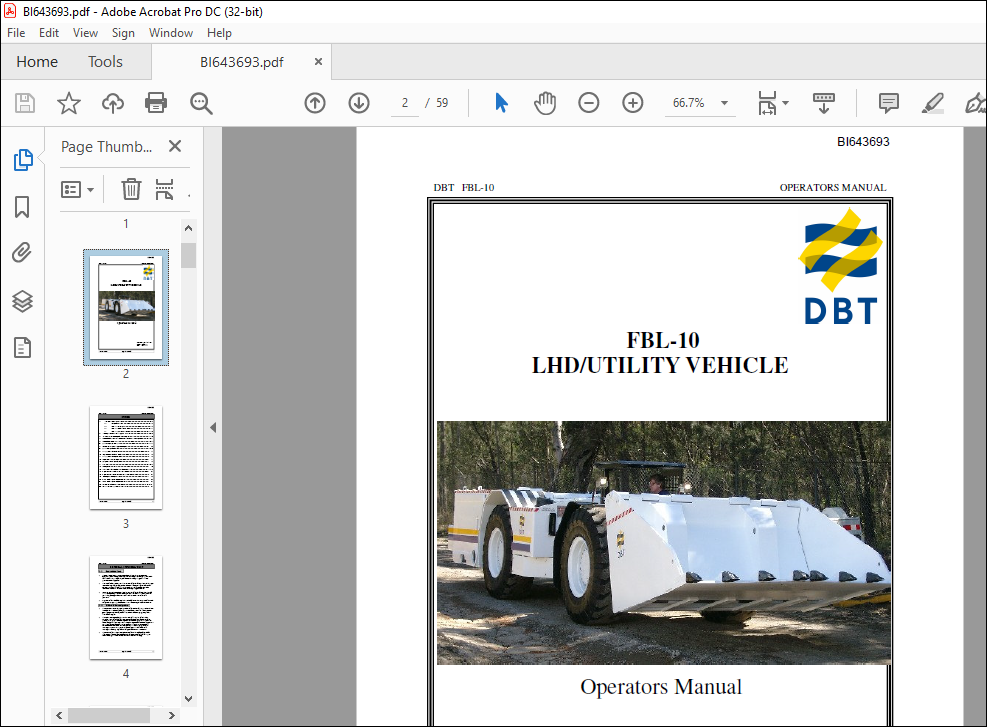Image resolution: width=987 pixels, height=727 pixels.
Task: Open the Window menu
Action: click(x=171, y=33)
